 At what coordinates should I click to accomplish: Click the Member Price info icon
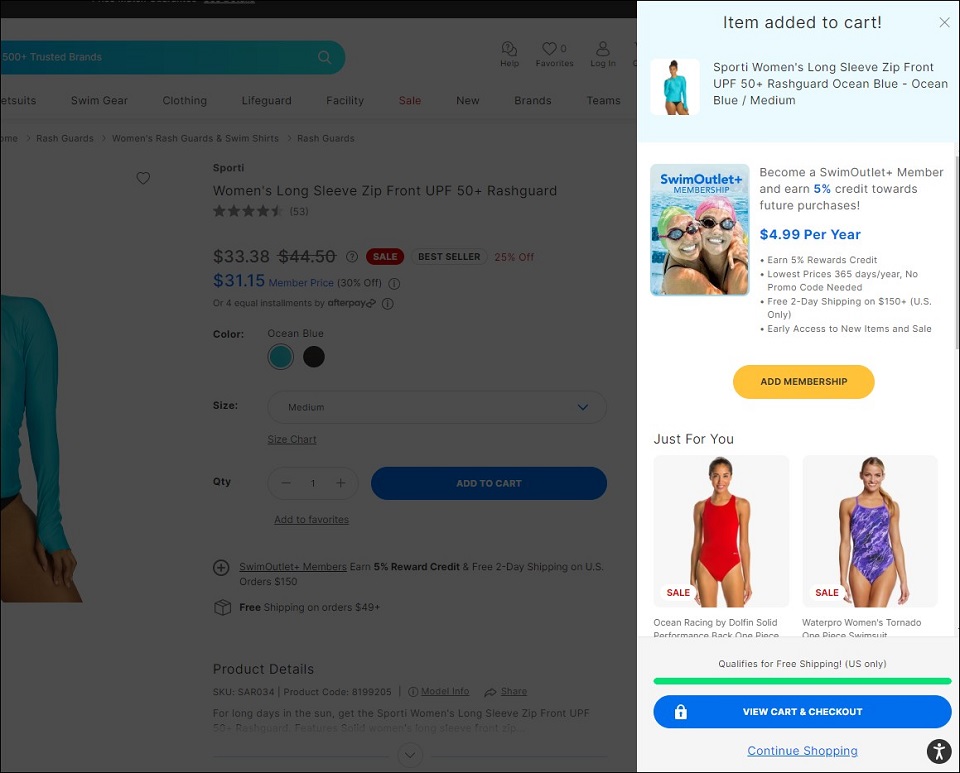(x=394, y=283)
